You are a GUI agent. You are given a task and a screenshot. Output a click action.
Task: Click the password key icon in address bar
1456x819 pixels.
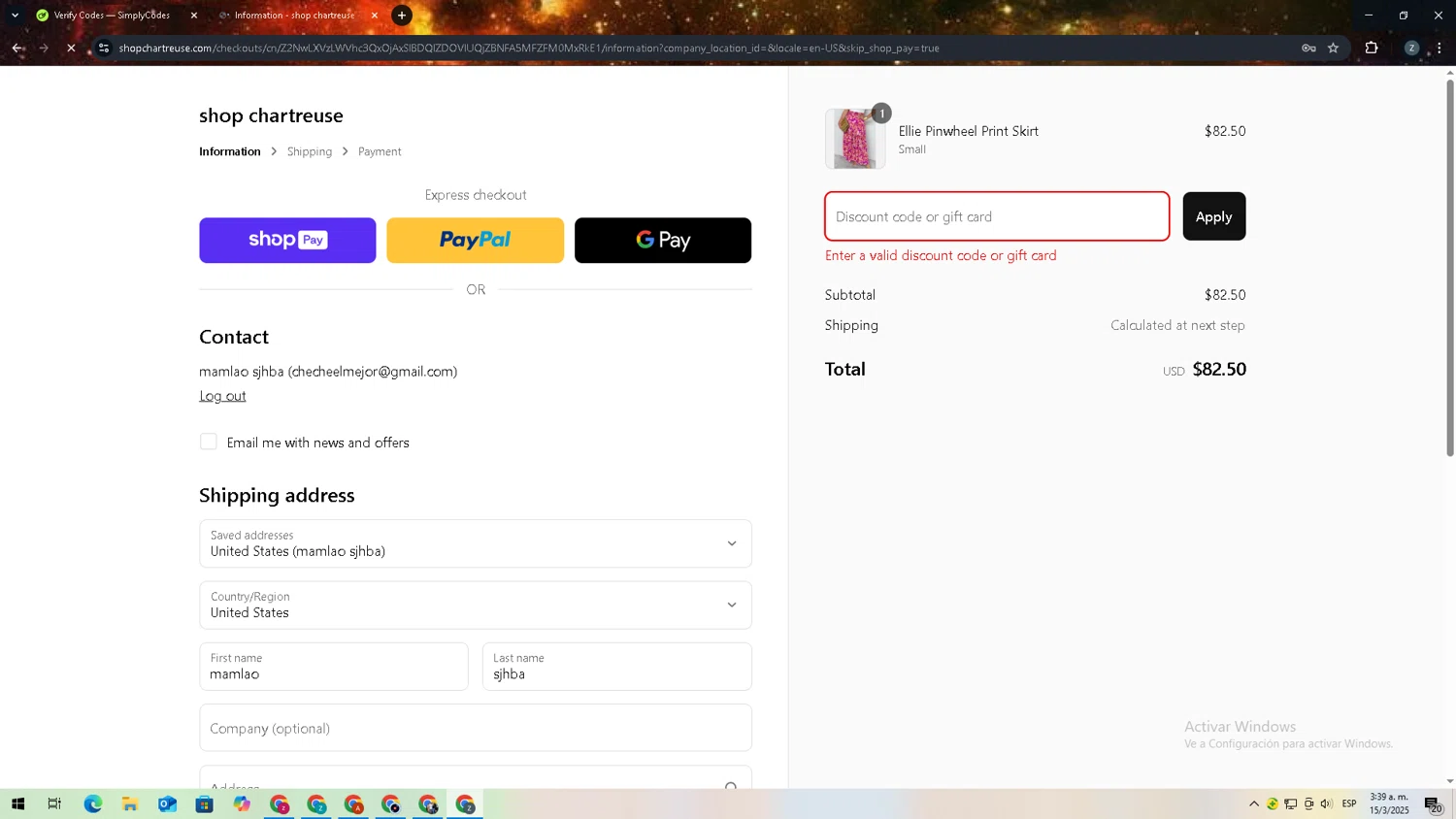1308,48
